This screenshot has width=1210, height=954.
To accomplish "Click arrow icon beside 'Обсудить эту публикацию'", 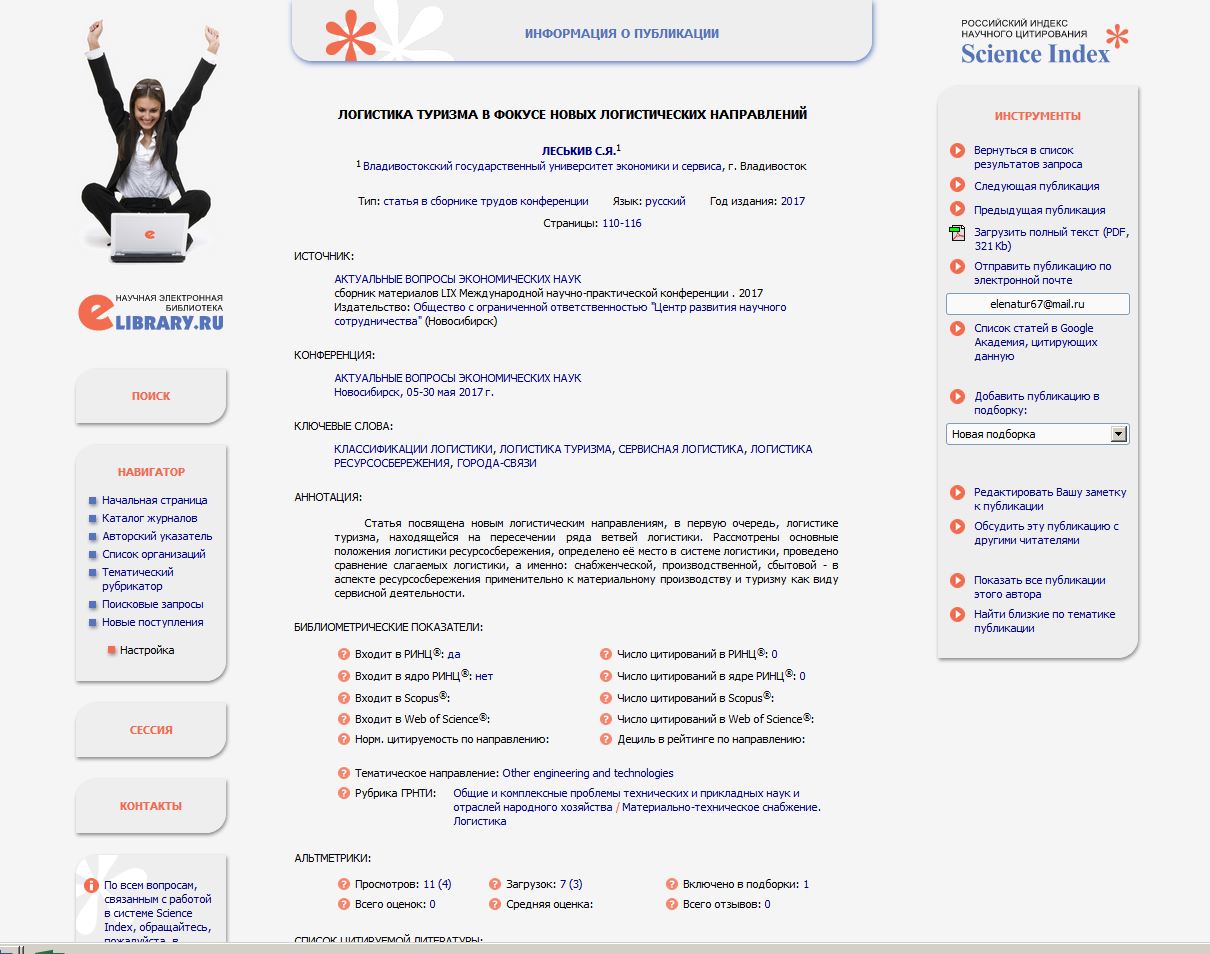I will pyautogui.click(x=957, y=527).
